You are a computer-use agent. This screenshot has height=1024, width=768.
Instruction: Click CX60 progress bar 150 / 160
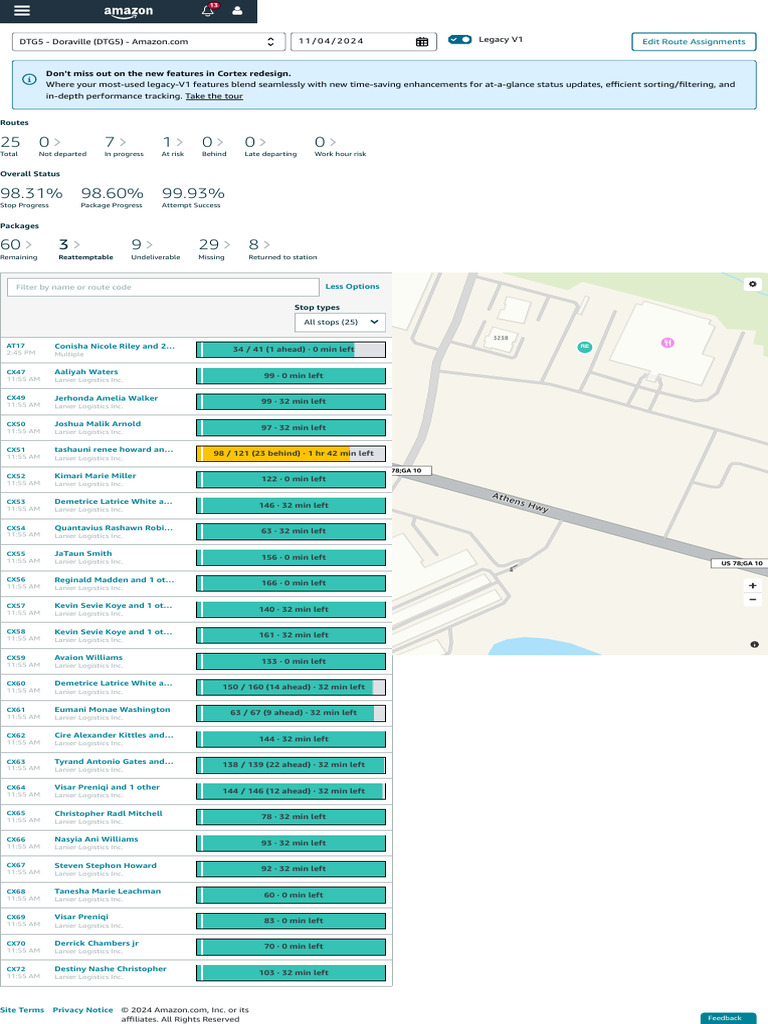291,687
